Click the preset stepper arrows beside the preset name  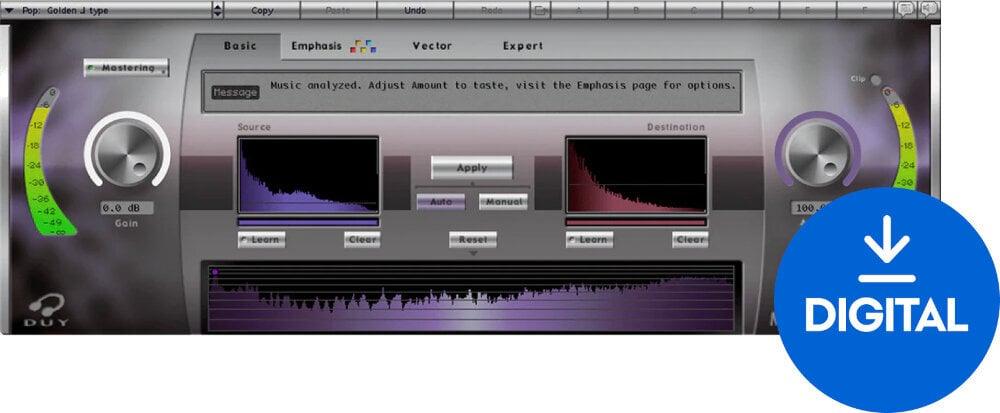click(x=218, y=10)
